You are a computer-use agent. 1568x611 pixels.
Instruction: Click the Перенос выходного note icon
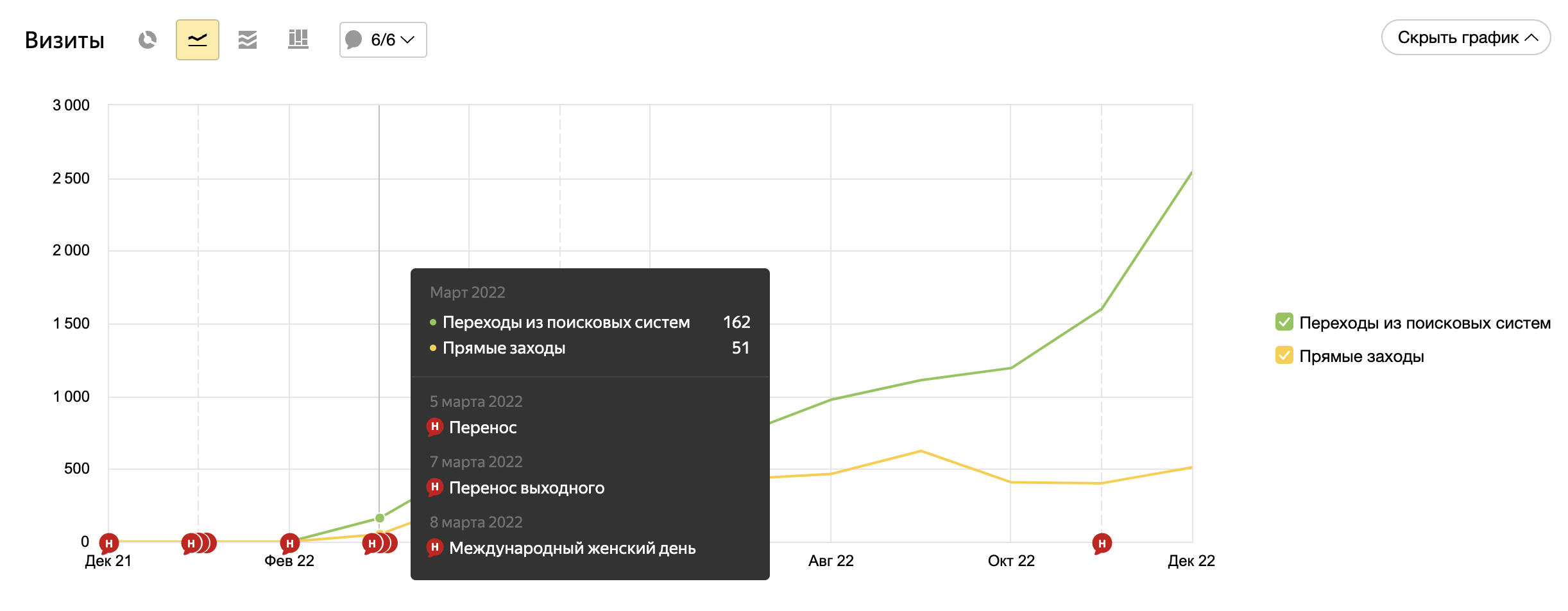435,487
